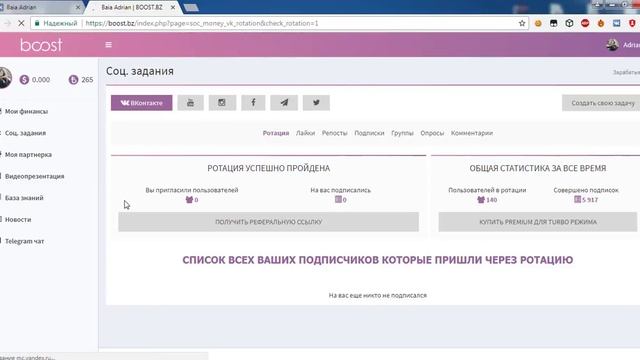Screen dimensions: 640x360
Task: Click the На вас еще никто не подписался text
Action: tap(378, 295)
